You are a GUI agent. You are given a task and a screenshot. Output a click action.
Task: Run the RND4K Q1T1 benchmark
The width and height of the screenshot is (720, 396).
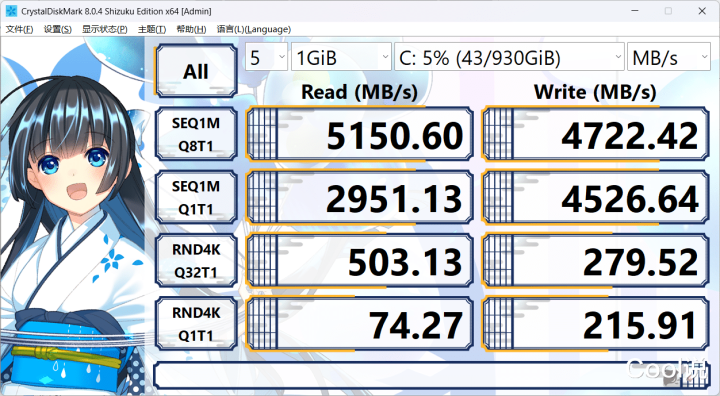tap(196, 324)
